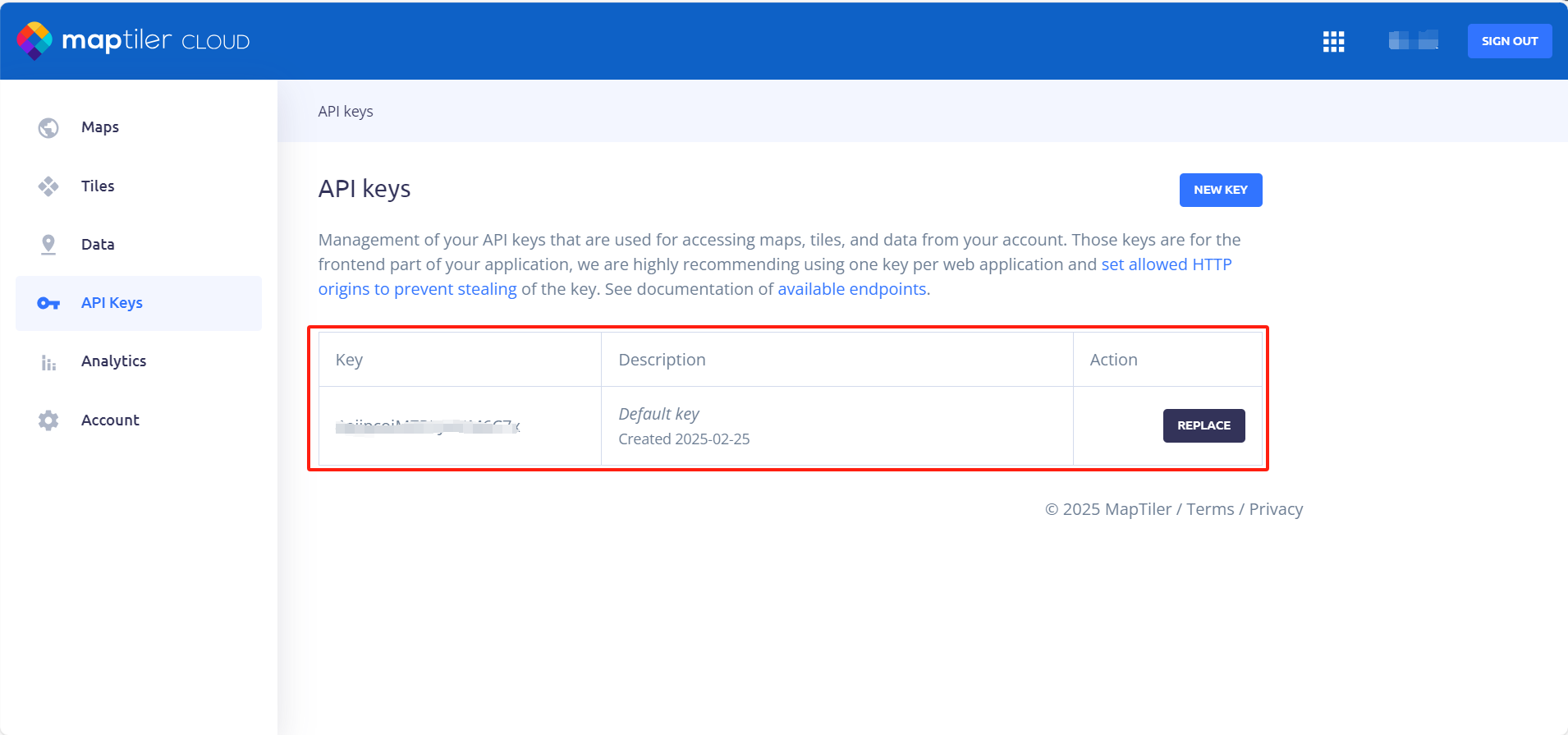
Task: Open the Maps sidebar section
Action: point(100,127)
